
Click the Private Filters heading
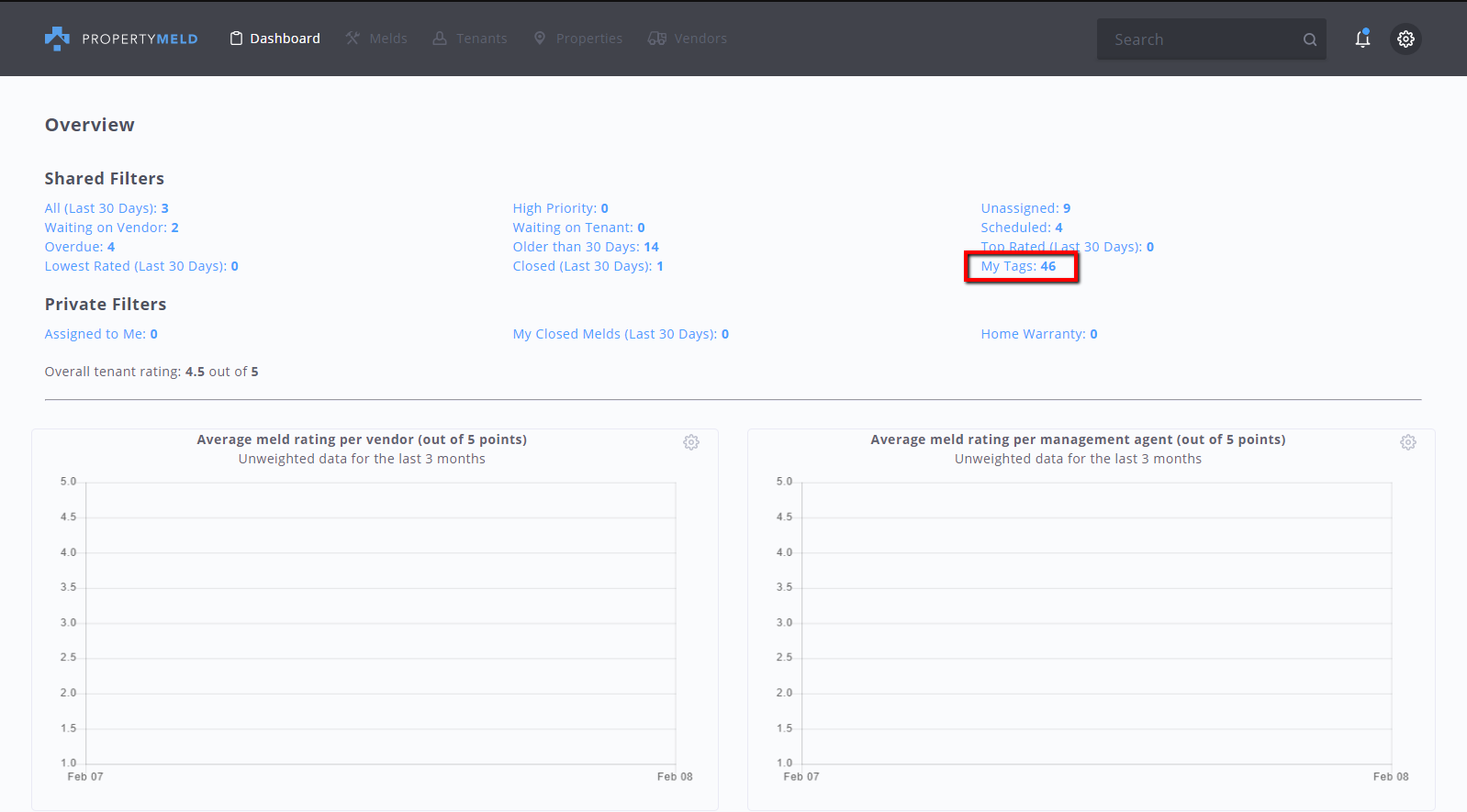[x=106, y=305]
